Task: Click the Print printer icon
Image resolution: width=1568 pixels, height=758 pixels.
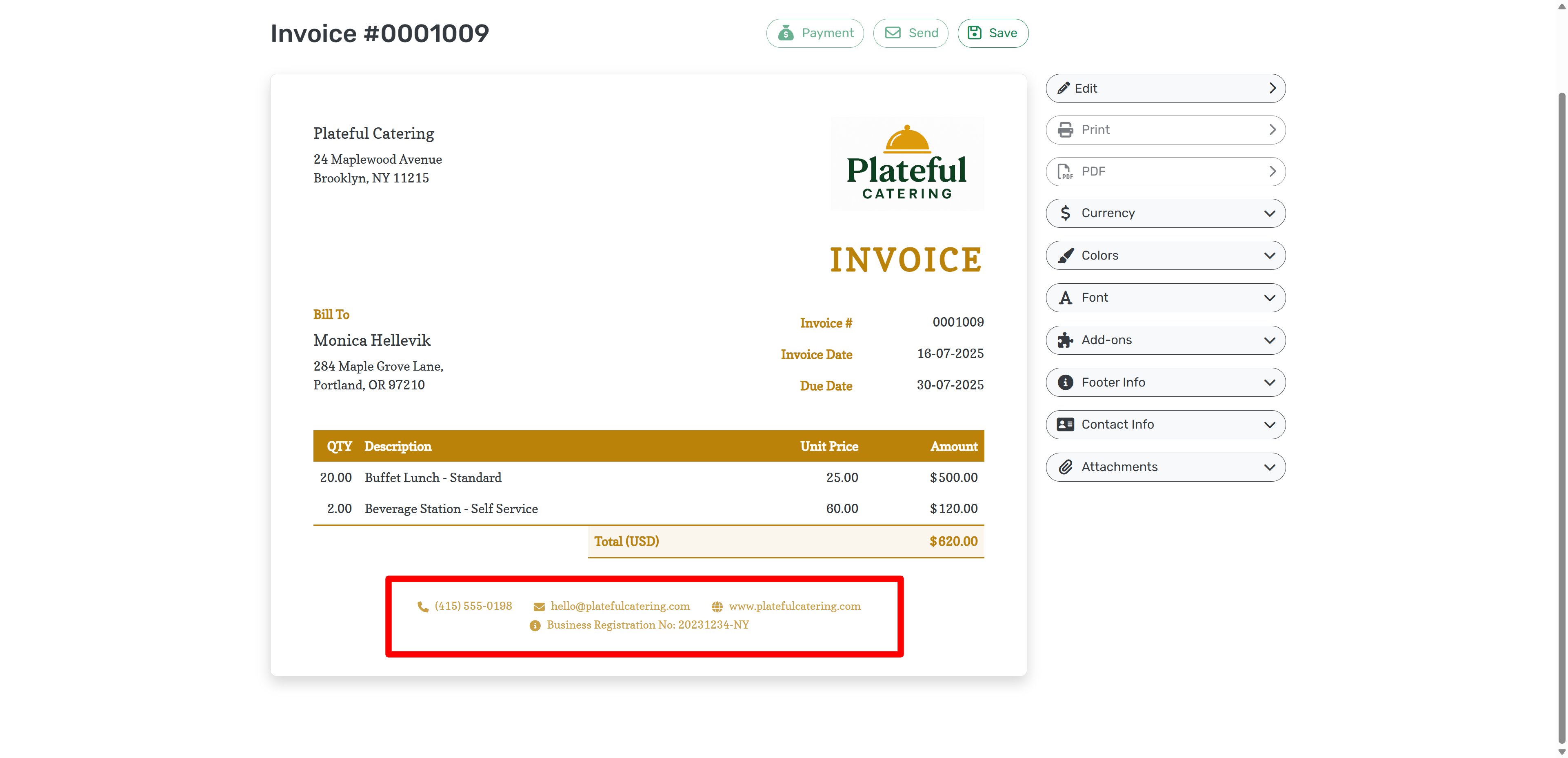Action: tap(1065, 130)
